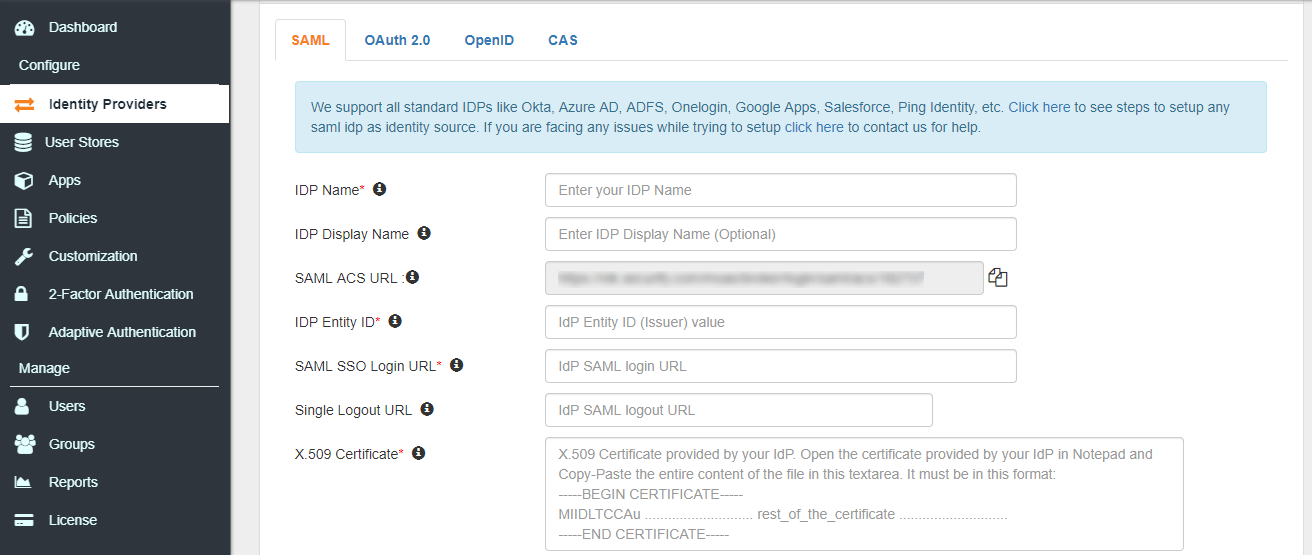Switch to the SAML tab

click(x=310, y=40)
